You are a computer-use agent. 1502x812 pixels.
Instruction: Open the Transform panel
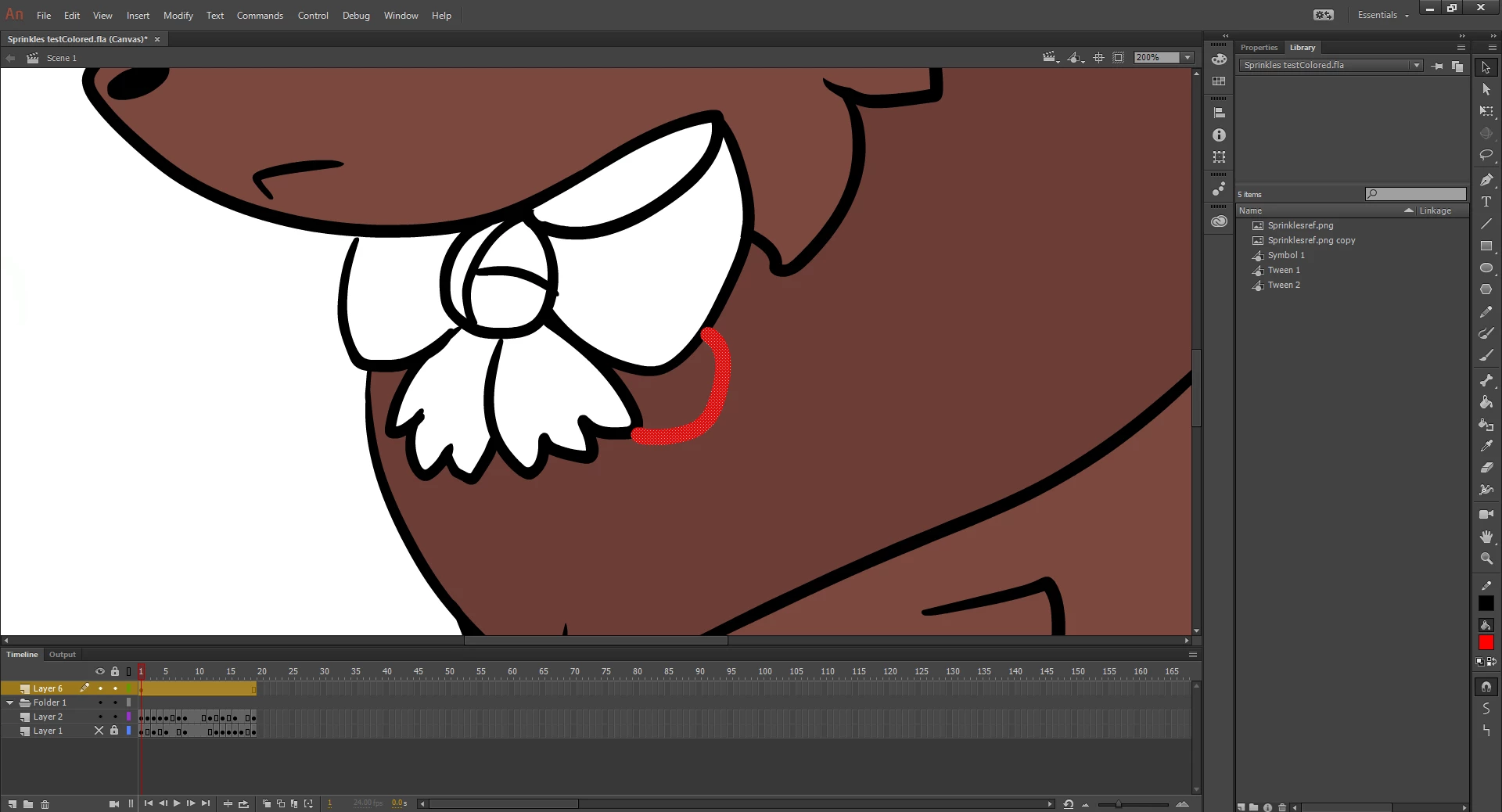pyautogui.click(x=1219, y=157)
